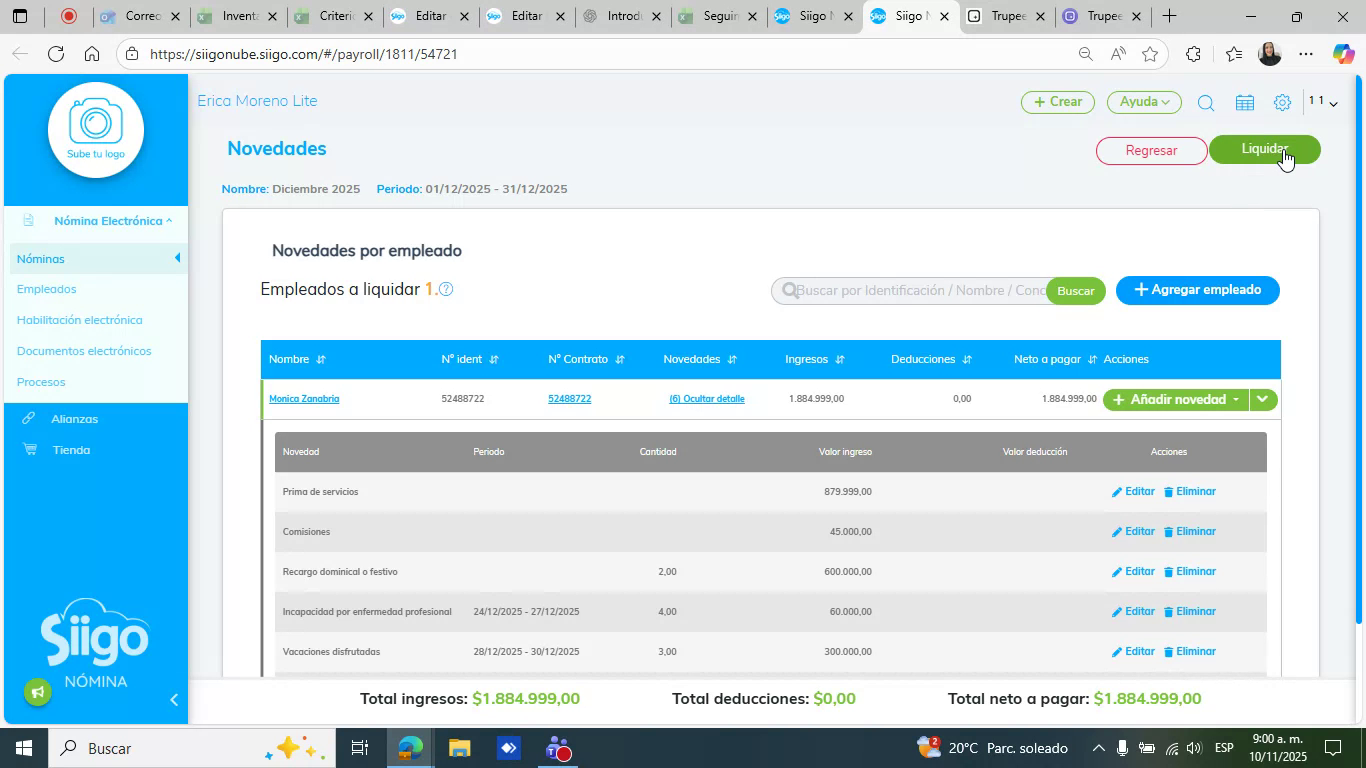1366x768 pixels.
Task: Delete the Recargo dominical o festivo novelty
Action: [1190, 571]
